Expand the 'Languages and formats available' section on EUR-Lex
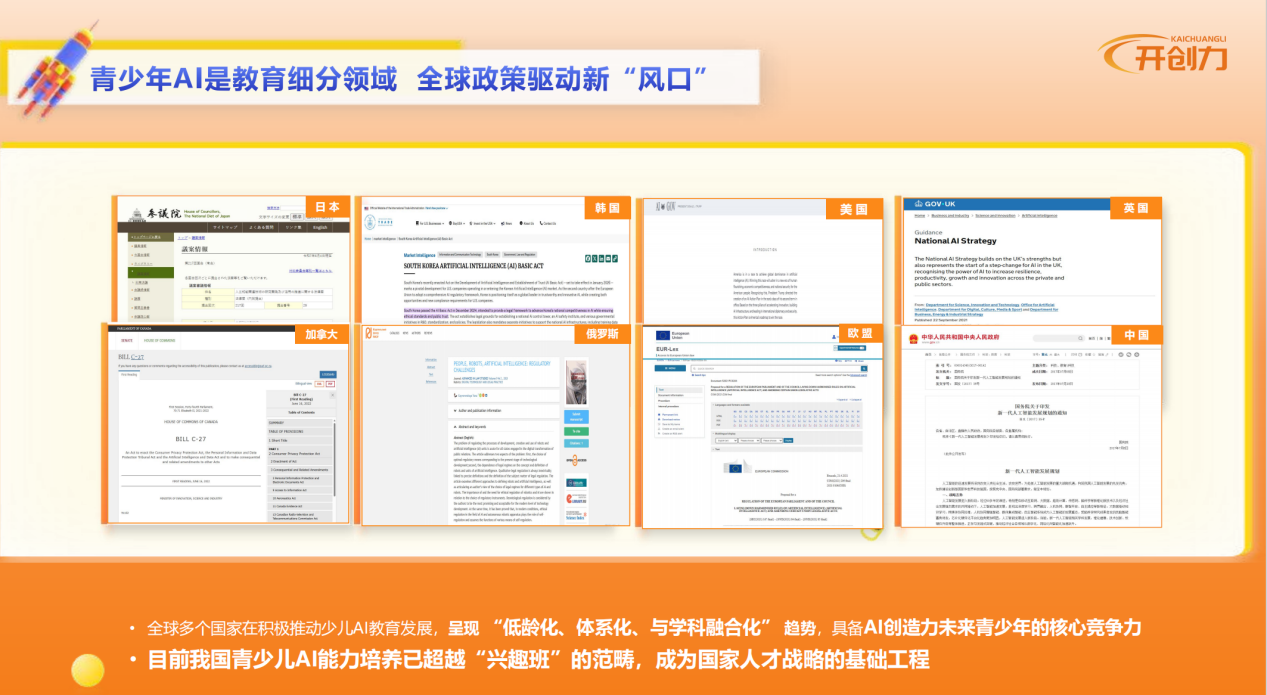 pyautogui.click(x=733, y=405)
